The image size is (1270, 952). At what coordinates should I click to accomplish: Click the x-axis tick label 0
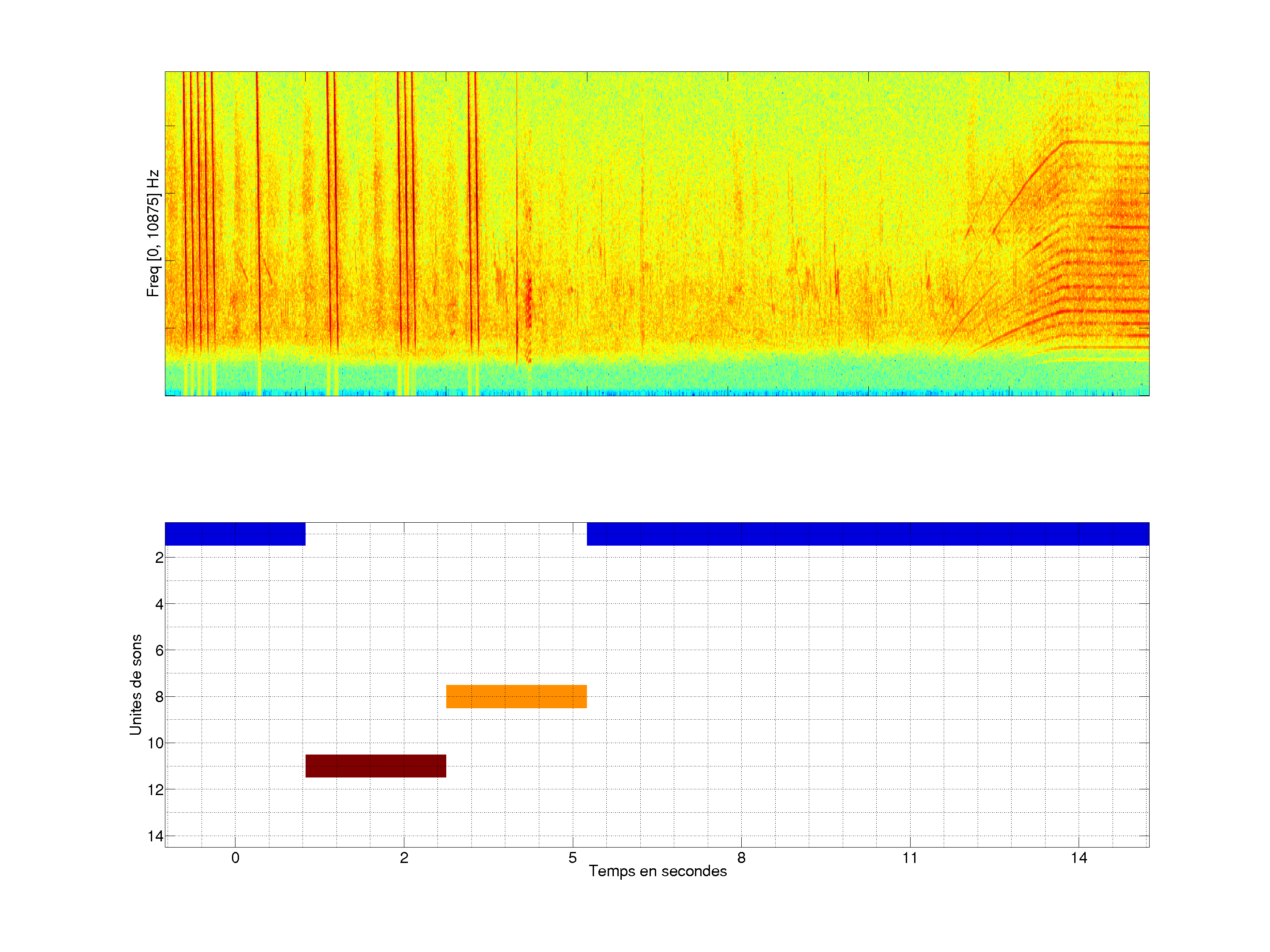(x=235, y=858)
